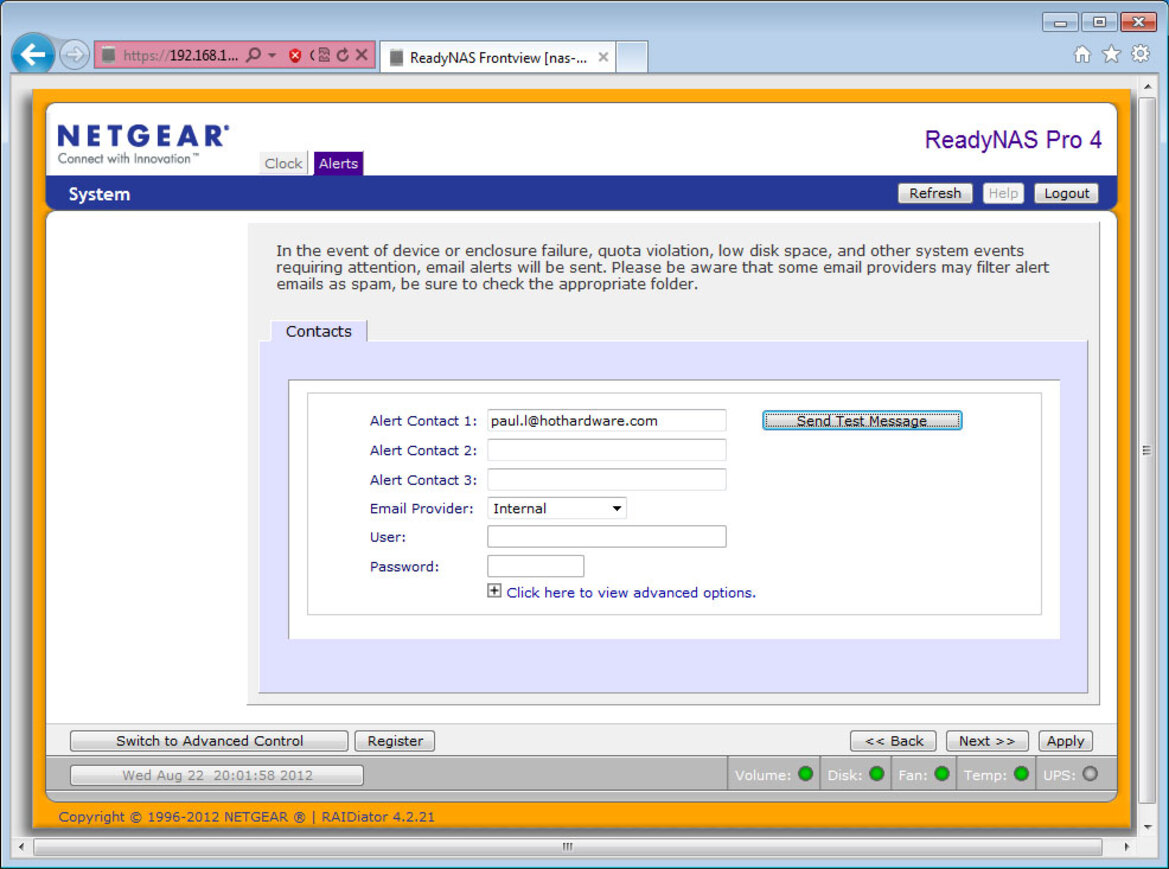Click the User input field
The width and height of the screenshot is (1169, 869).
[x=607, y=537]
